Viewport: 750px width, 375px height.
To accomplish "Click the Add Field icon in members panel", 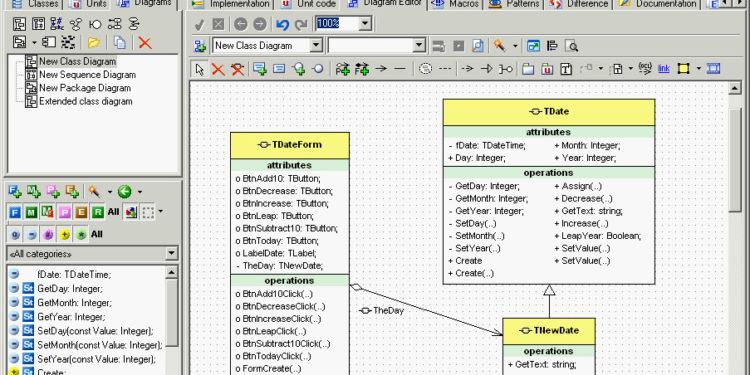I will point(15,192).
